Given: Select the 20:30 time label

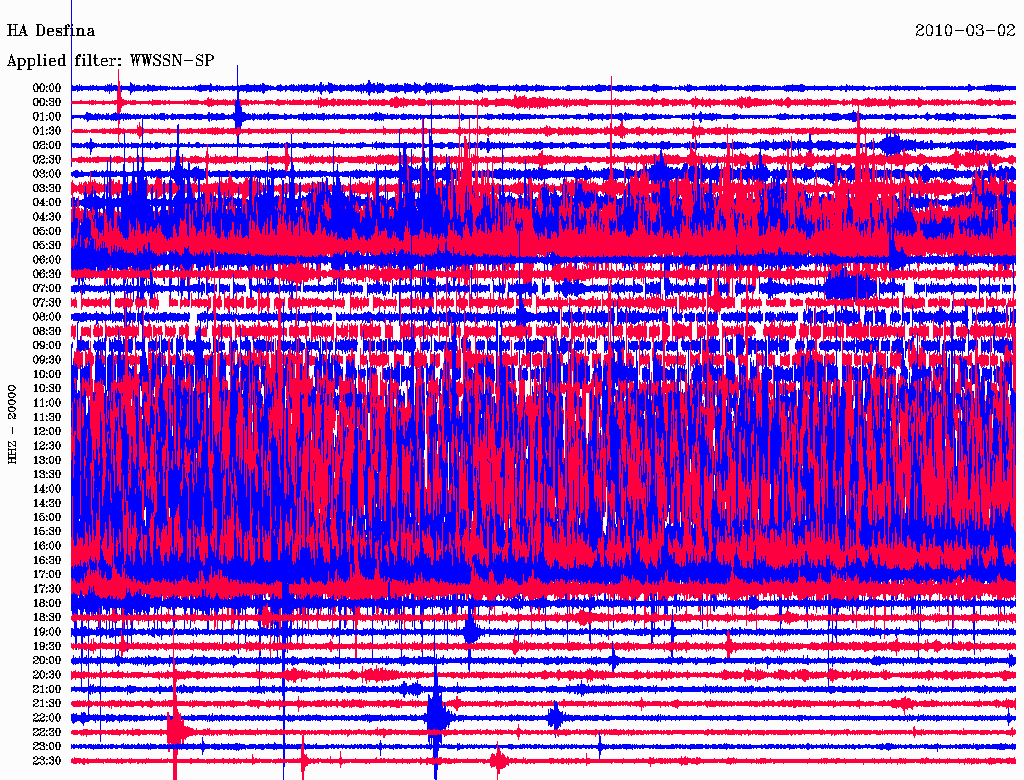Looking at the screenshot, I should 47,675.
